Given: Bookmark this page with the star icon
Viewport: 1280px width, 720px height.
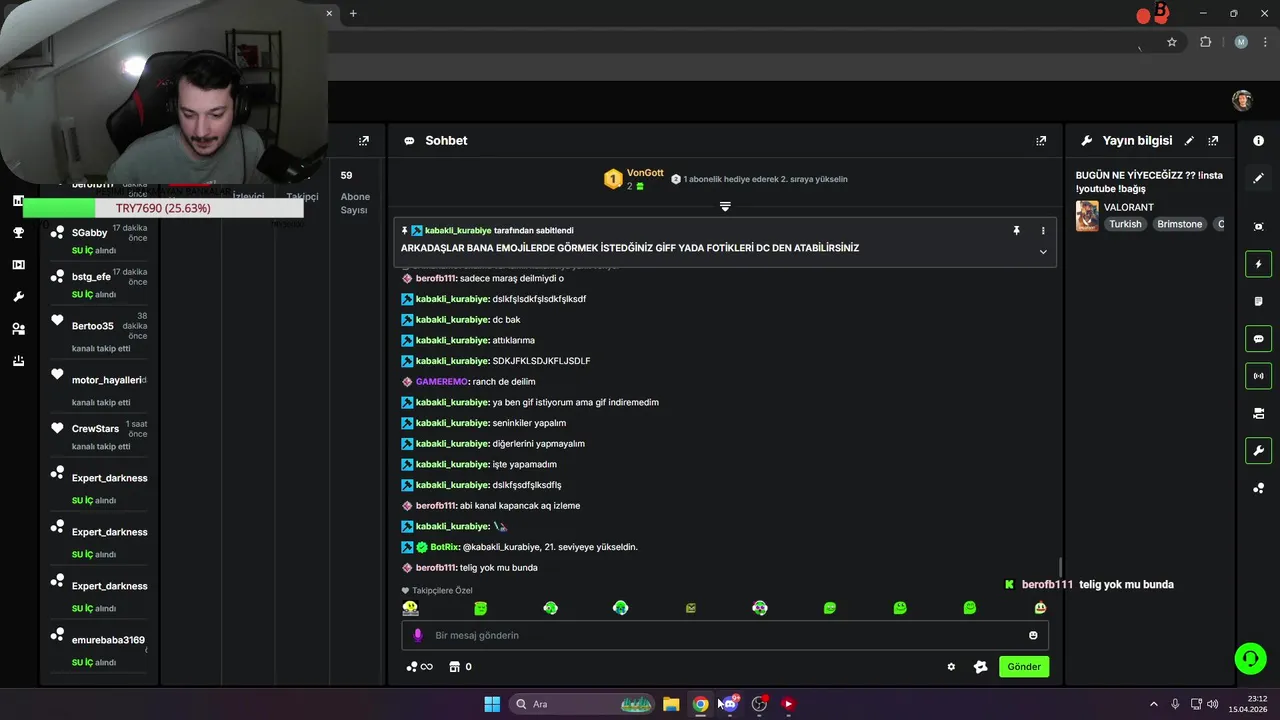Looking at the screenshot, I should (1172, 42).
